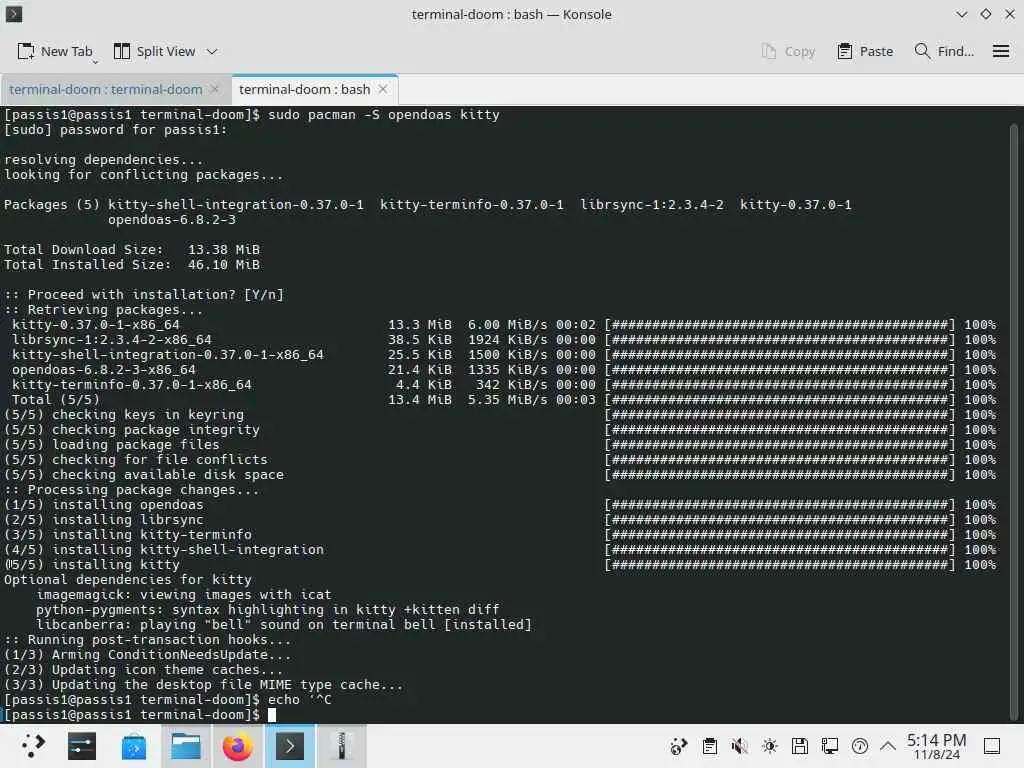Click the Copy toolbar button
The image size is (1024, 768).
click(788, 51)
